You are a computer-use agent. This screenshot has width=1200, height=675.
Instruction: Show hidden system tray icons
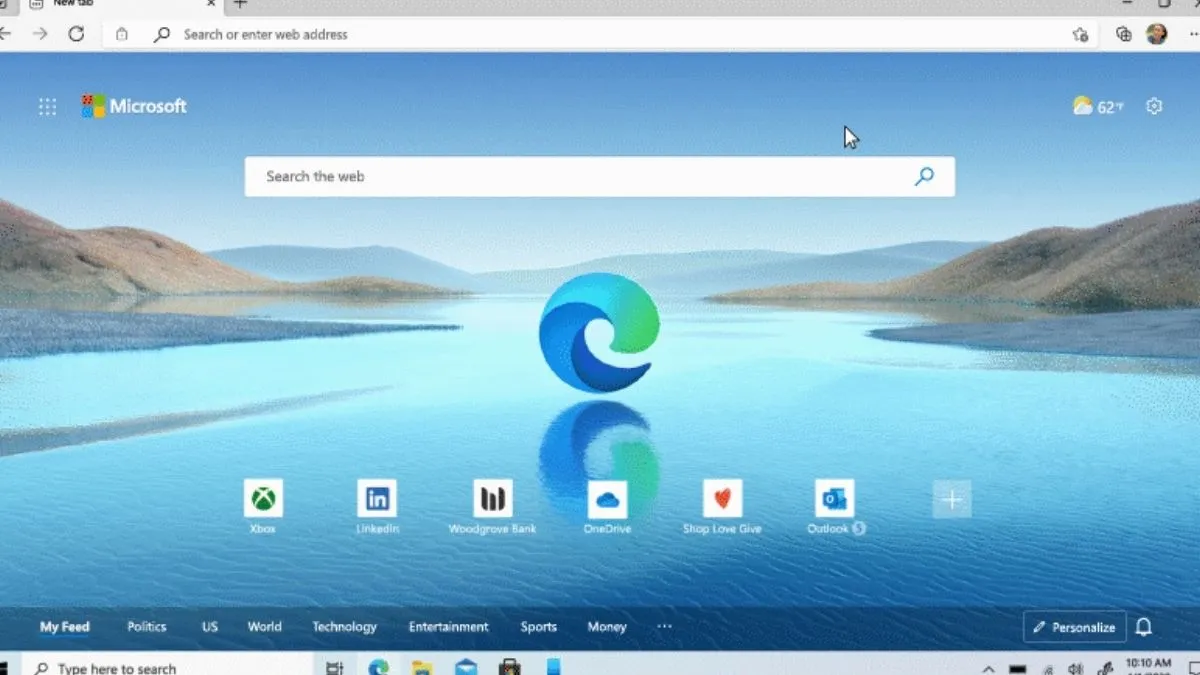988,668
